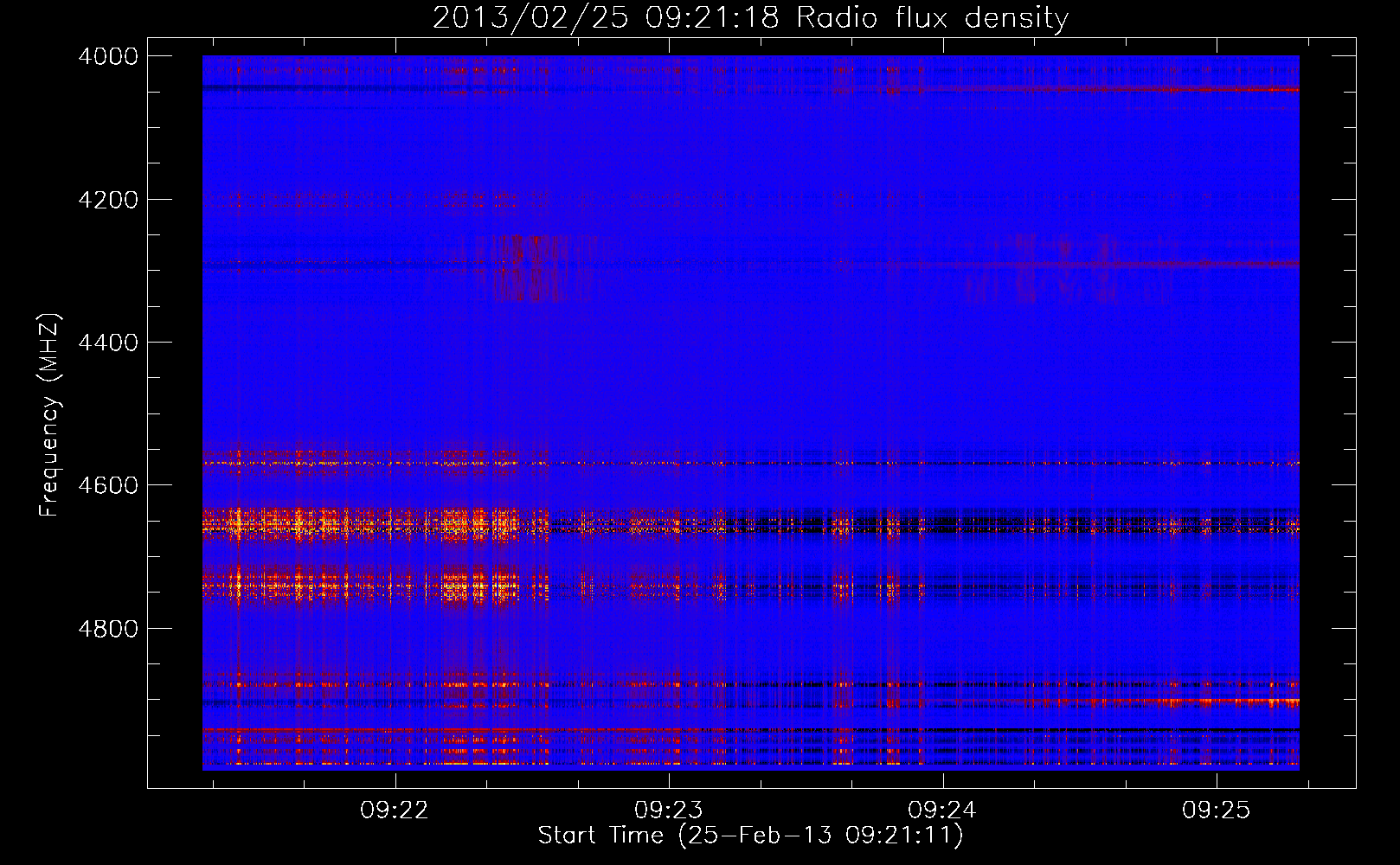Click the 4800 frequency tick label
This screenshot has height=865, width=1400.
[108, 629]
